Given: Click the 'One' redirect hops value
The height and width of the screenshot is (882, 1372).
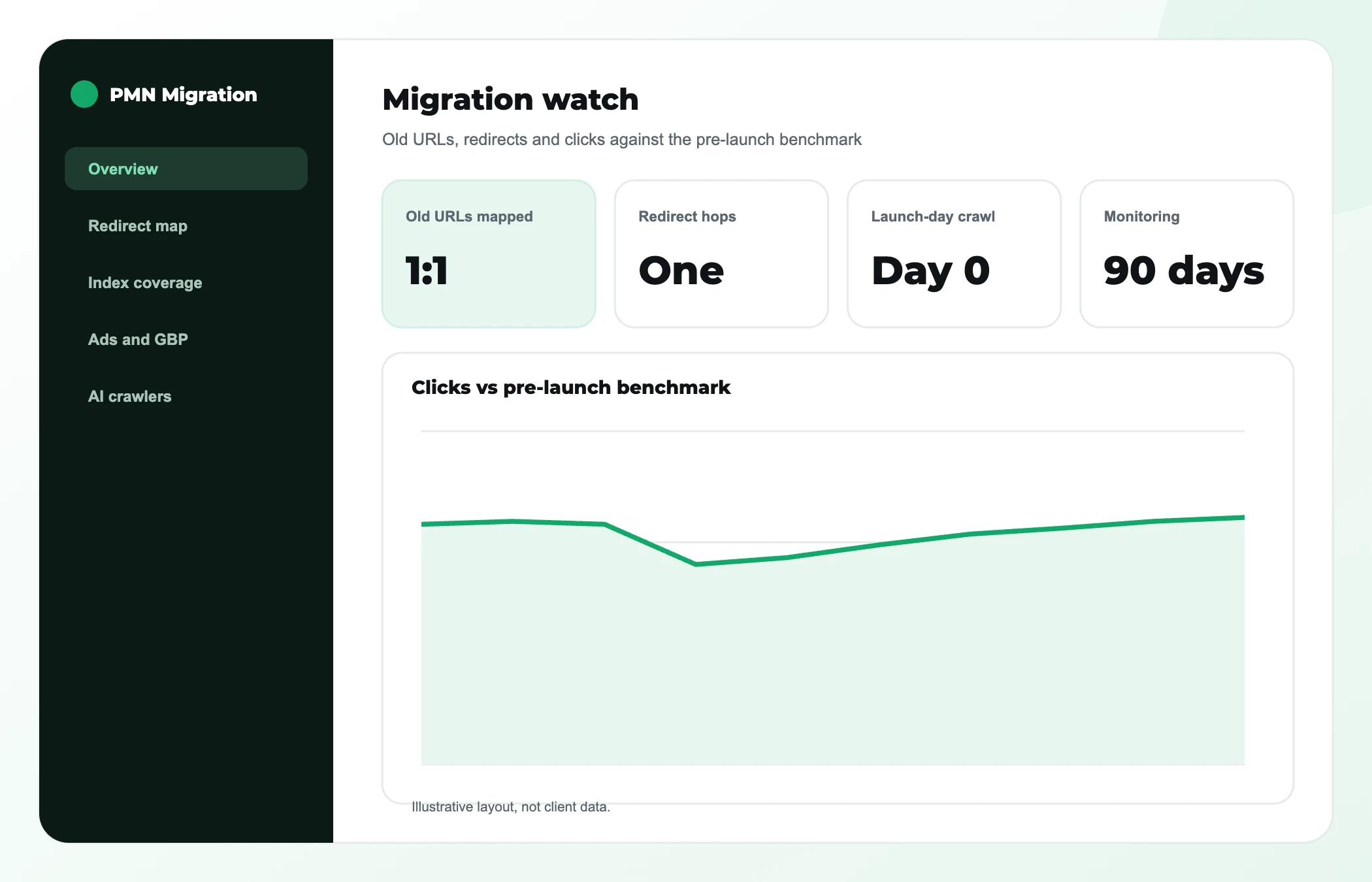Looking at the screenshot, I should [x=681, y=270].
